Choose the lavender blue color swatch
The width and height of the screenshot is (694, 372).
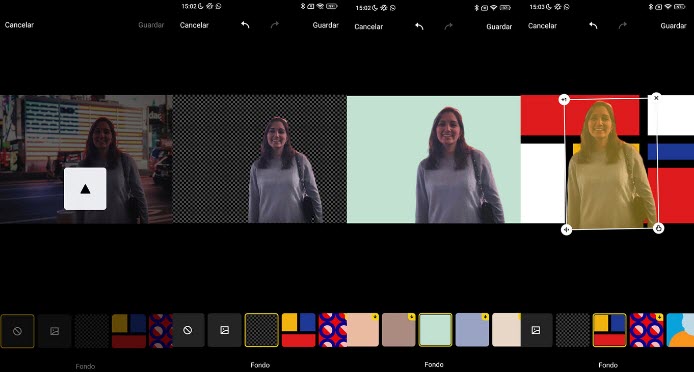click(x=472, y=330)
